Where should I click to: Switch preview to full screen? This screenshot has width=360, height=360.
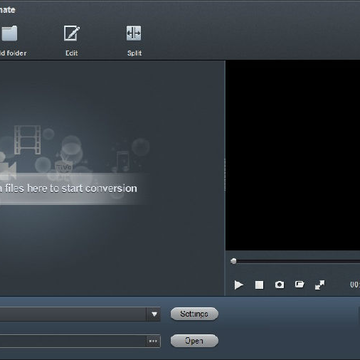coord(320,285)
